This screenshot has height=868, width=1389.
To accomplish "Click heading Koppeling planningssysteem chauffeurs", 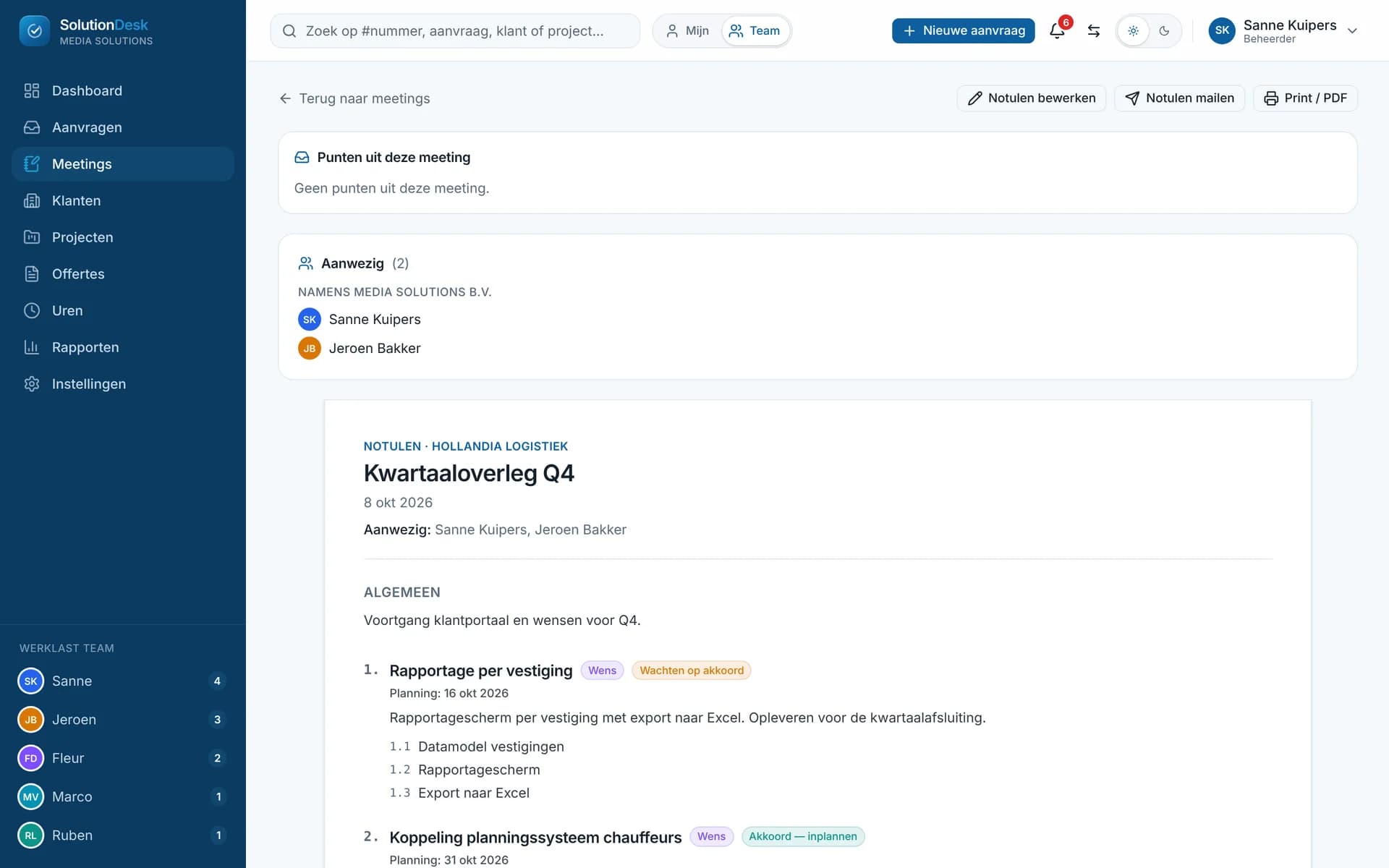I will coord(535,837).
